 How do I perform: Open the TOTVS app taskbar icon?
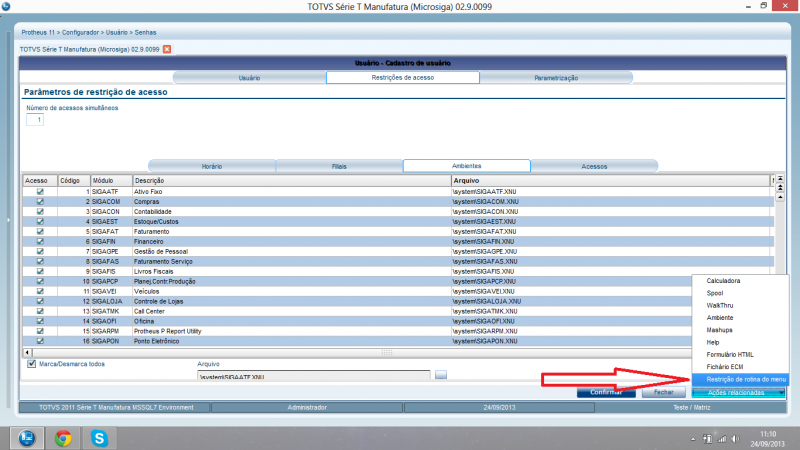(27, 438)
